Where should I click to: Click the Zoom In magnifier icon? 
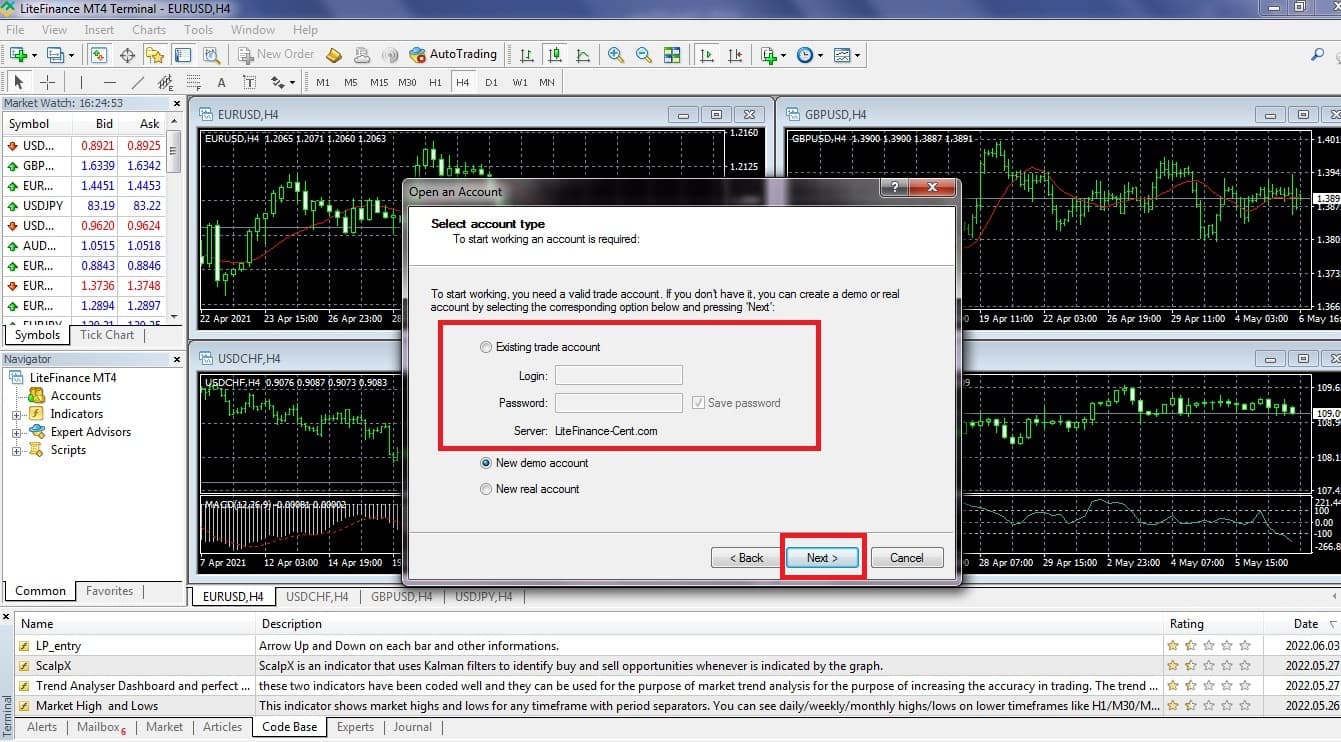[x=616, y=55]
